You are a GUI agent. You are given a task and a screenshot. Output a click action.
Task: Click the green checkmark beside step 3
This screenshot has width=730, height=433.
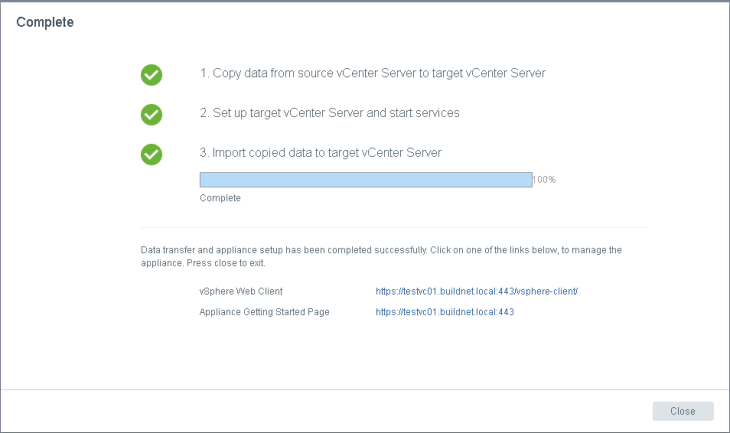point(151,154)
